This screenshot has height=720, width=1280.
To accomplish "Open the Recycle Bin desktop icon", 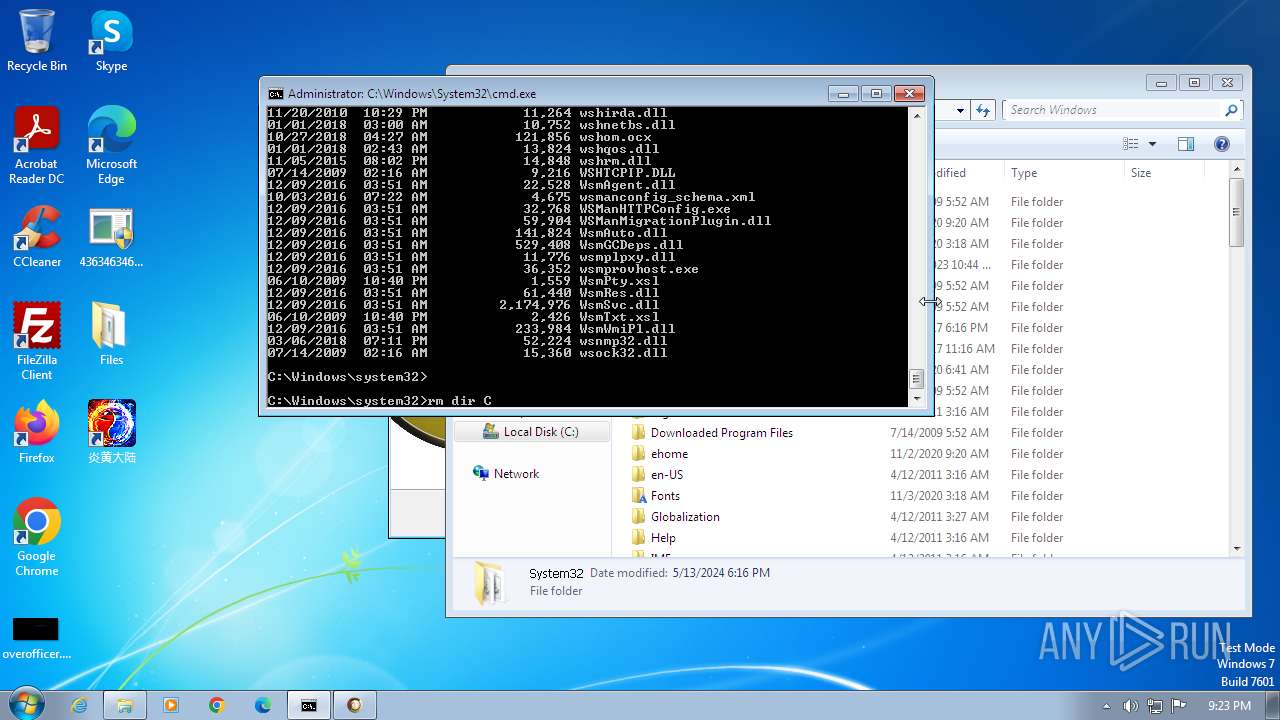I will coord(37,41).
